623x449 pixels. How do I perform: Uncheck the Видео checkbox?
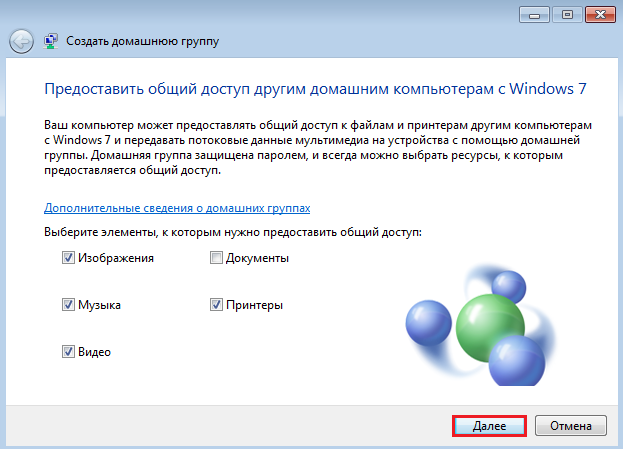click(68, 352)
